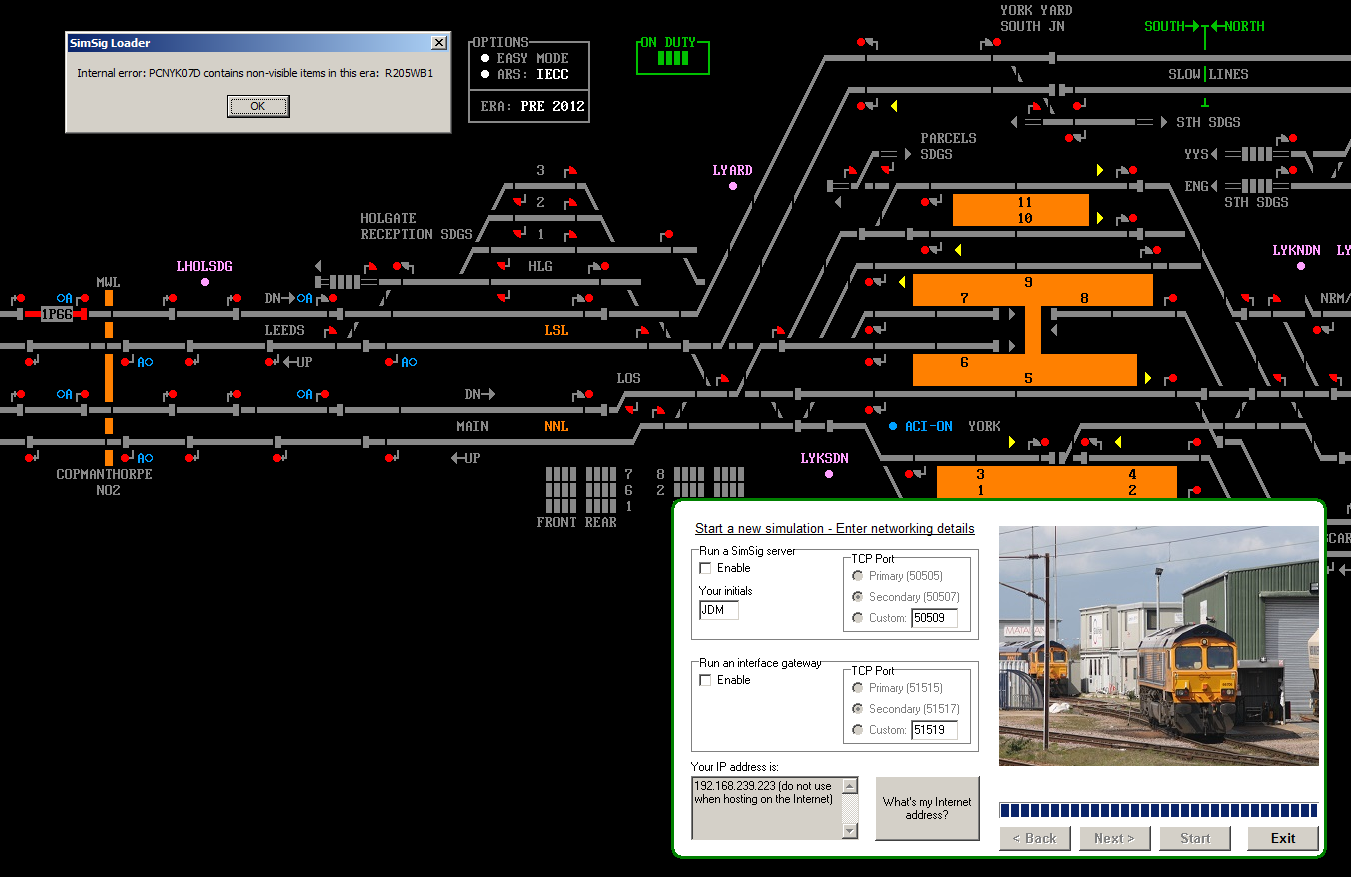Toggle the ARS: IECC option dot
This screenshot has height=877, width=1351.
485,74
